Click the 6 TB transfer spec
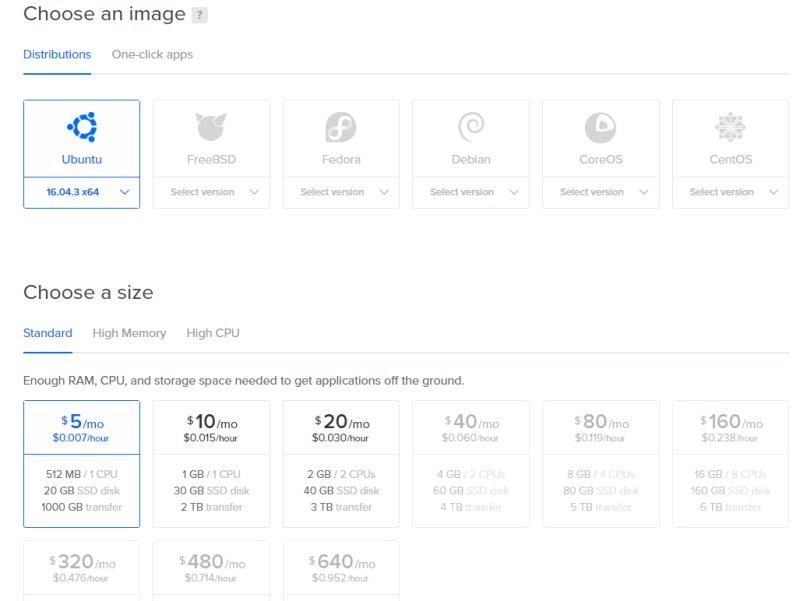The height and width of the screenshot is (601, 800). click(731, 507)
